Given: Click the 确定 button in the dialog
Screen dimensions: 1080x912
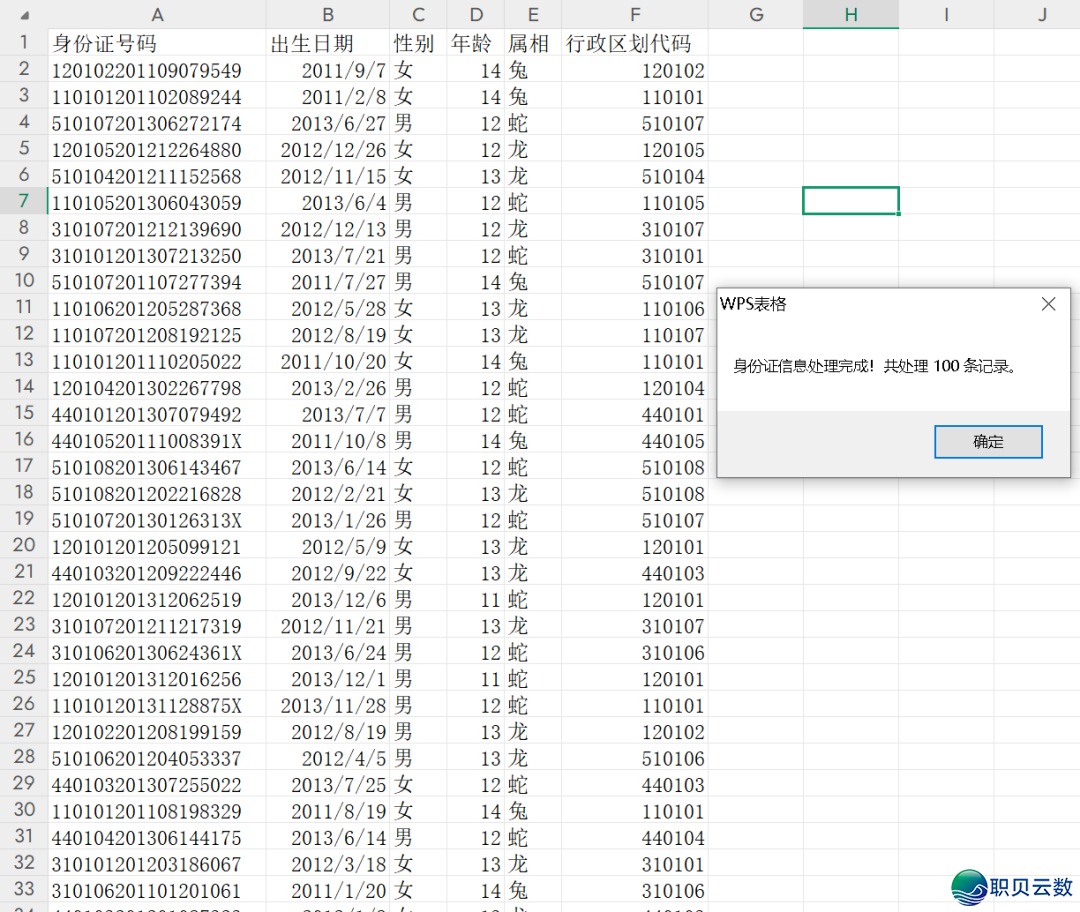Looking at the screenshot, I should (x=988, y=442).
